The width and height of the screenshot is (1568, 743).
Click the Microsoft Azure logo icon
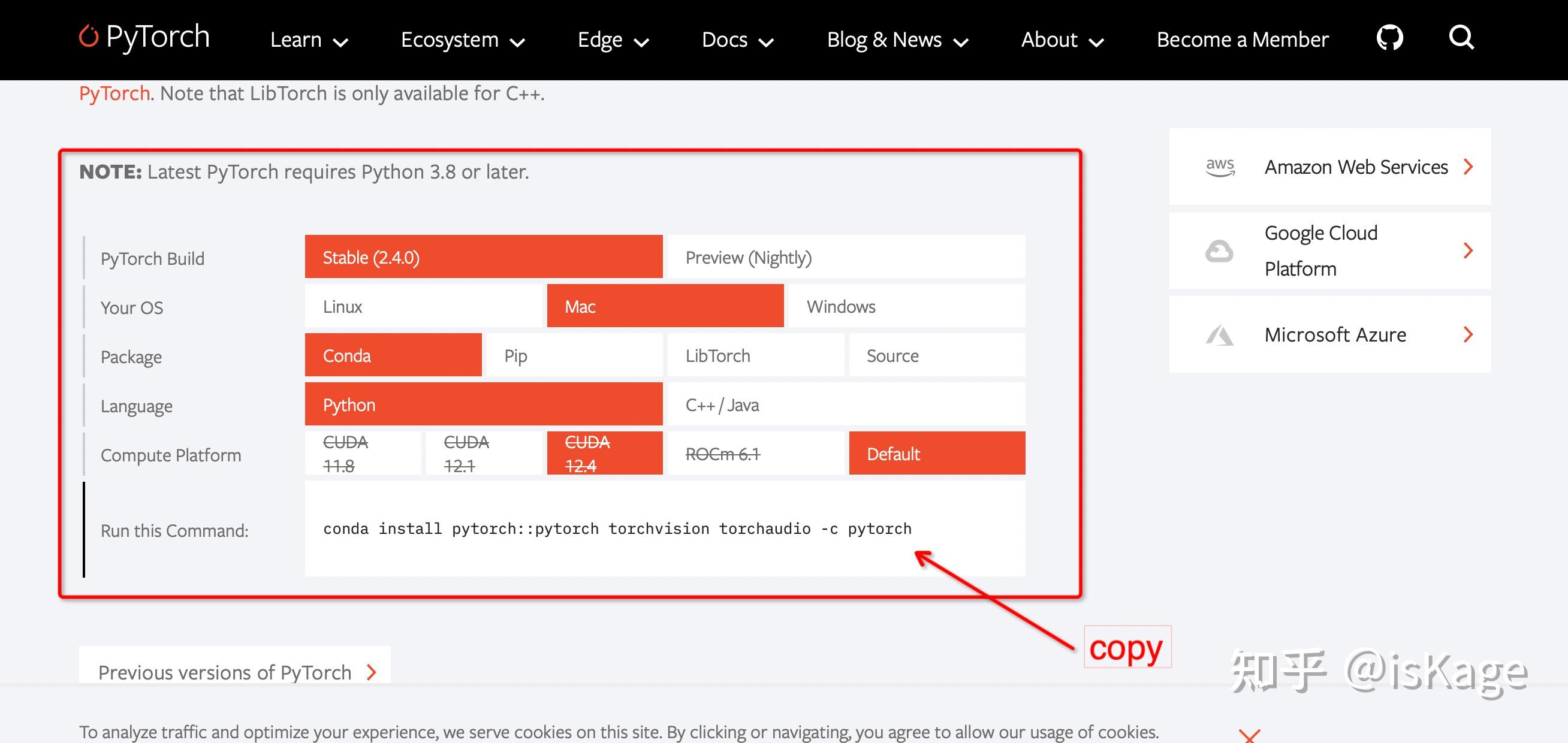1219,335
